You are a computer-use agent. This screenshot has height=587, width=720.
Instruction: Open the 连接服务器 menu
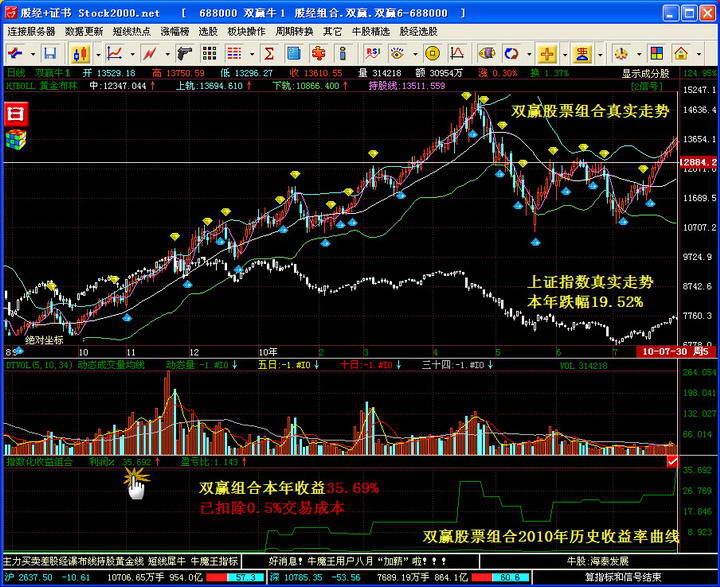32,31
